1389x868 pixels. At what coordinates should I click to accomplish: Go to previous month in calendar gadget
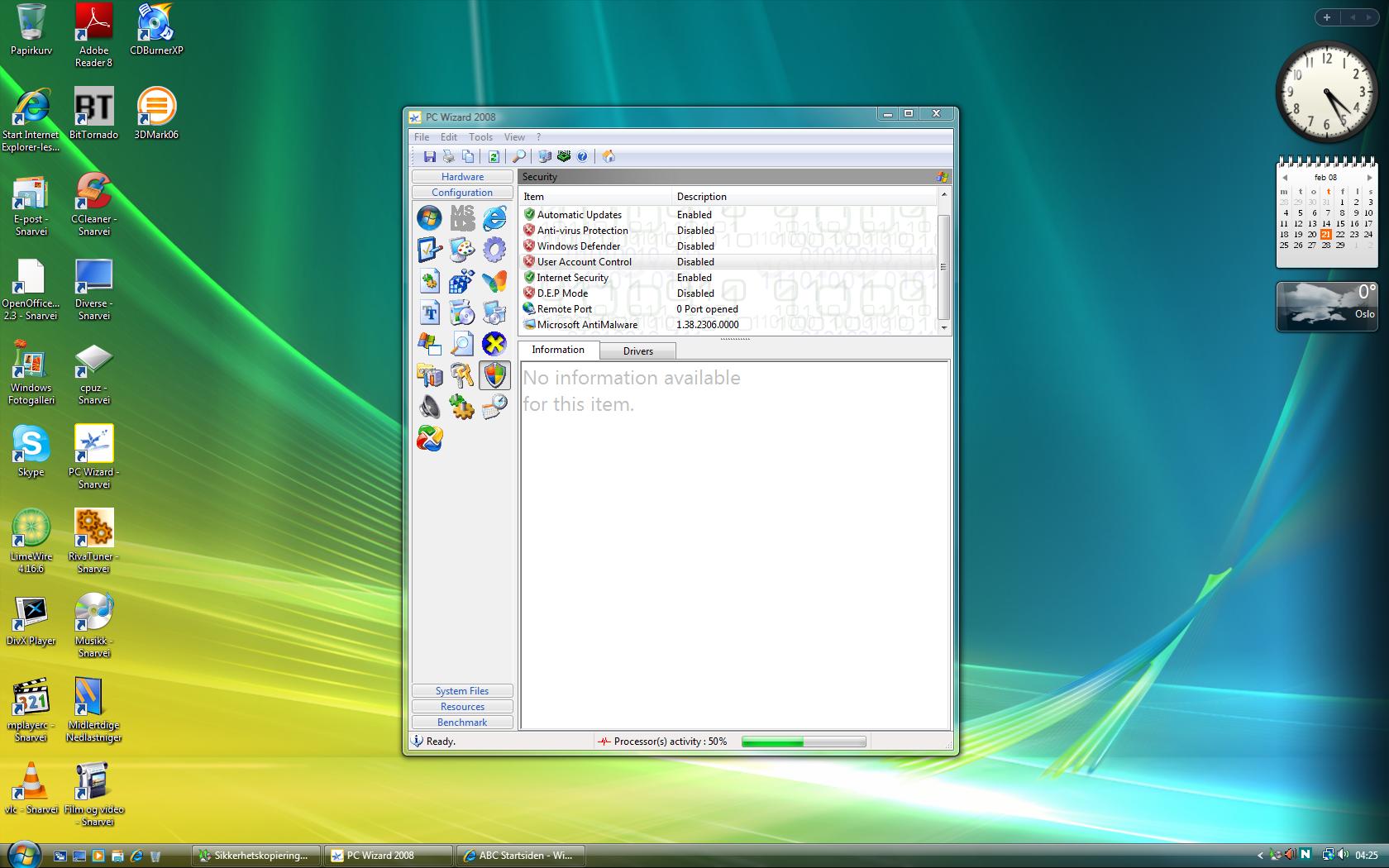click(1285, 178)
